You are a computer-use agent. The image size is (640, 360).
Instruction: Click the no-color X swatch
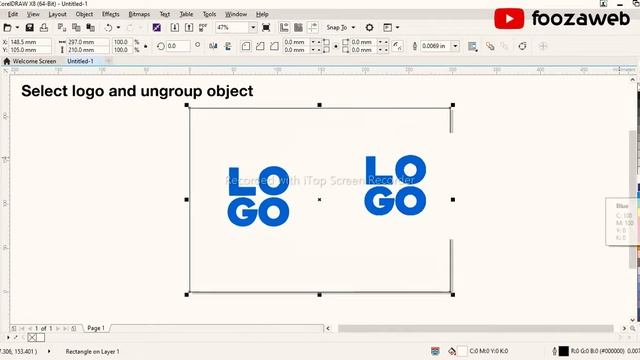(x=32, y=337)
